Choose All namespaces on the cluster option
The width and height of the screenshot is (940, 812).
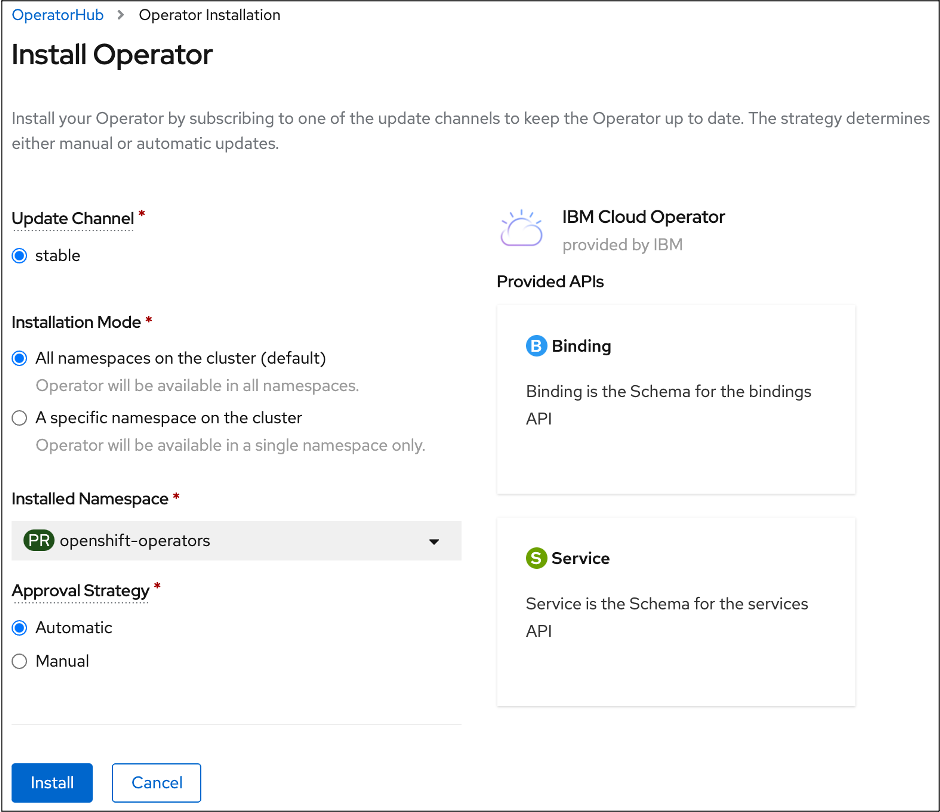tap(20, 359)
